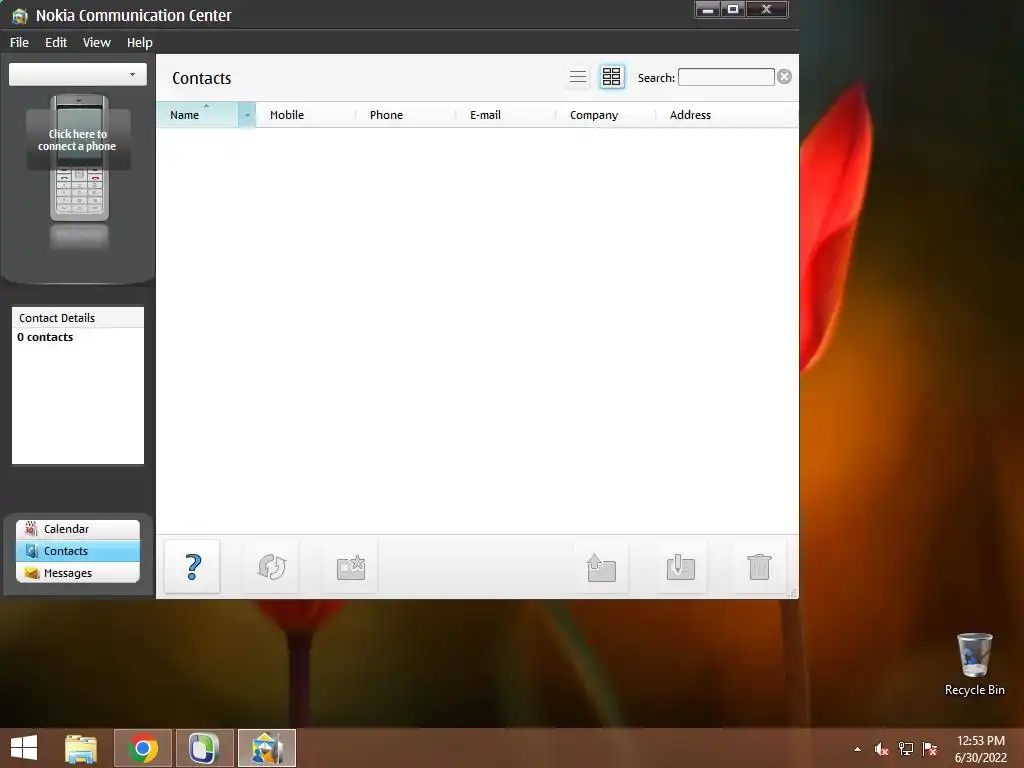Clear the search with the X icon
Image resolution: width=1024 pixels, height=768 pixels.
pyautogui.click(x=784, y=77)
